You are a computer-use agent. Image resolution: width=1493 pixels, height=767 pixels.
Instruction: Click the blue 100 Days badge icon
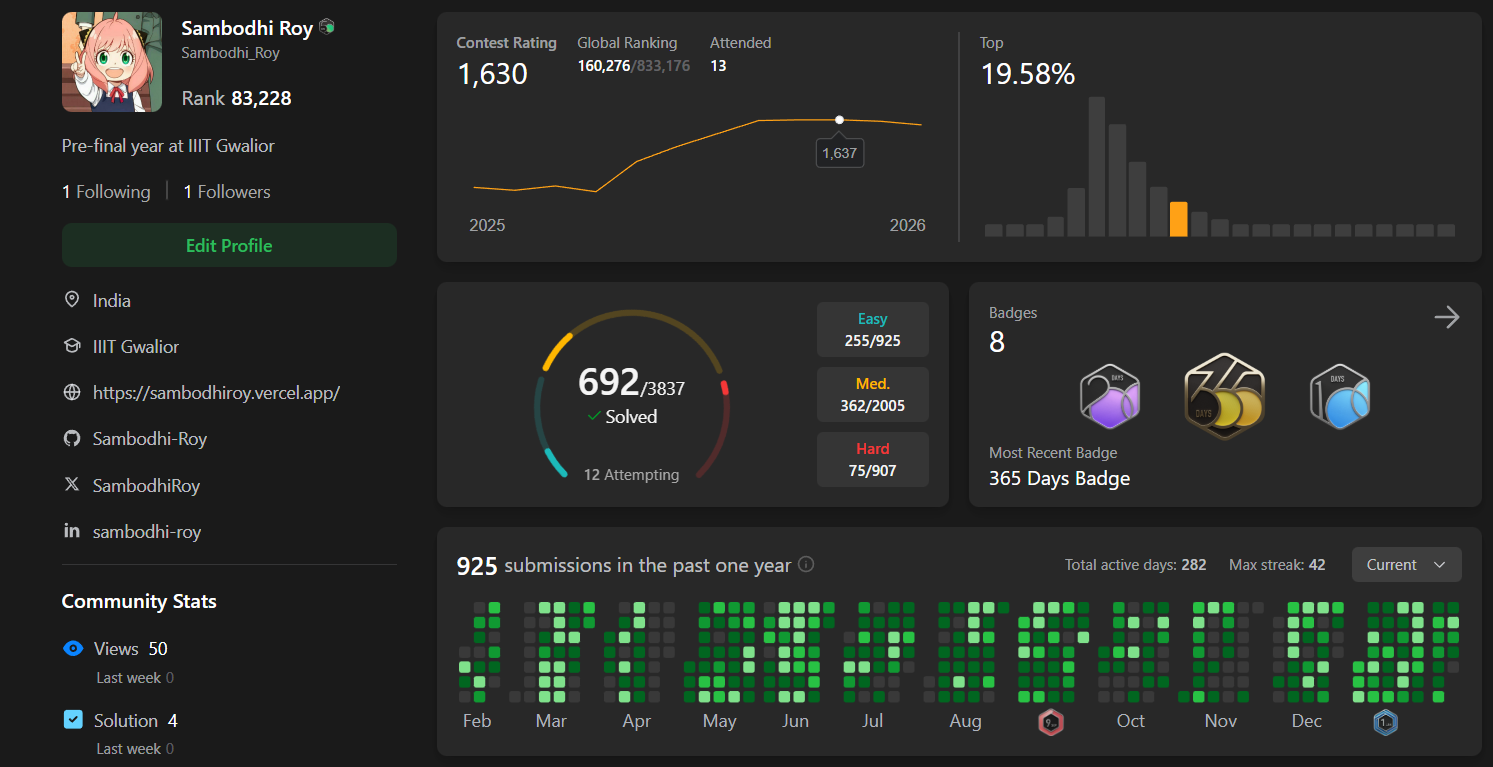click(1339, 397)
